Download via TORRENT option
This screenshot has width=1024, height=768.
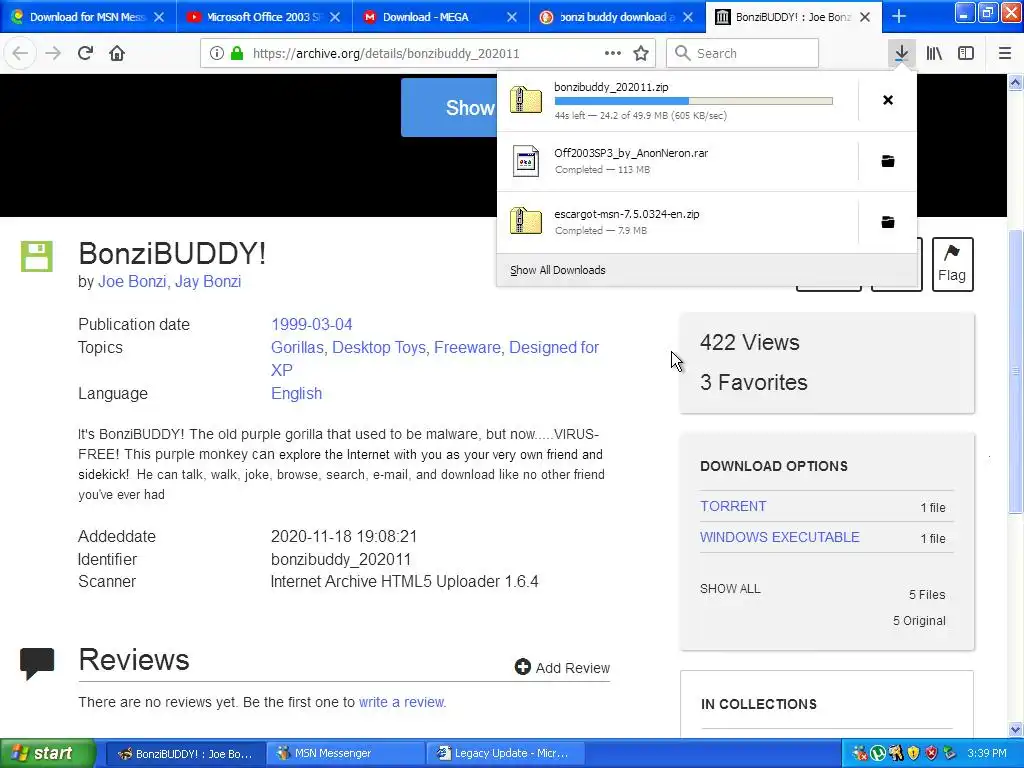tap(733, 506)
